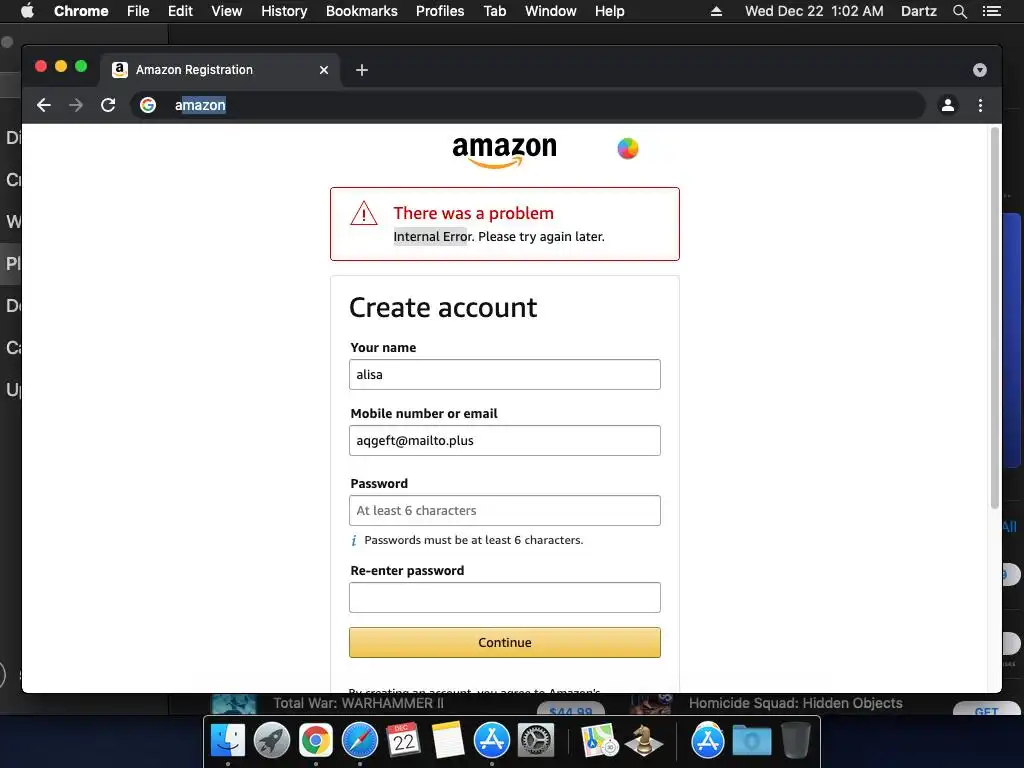
Task: Open the Apple menu
Action: 27,11
